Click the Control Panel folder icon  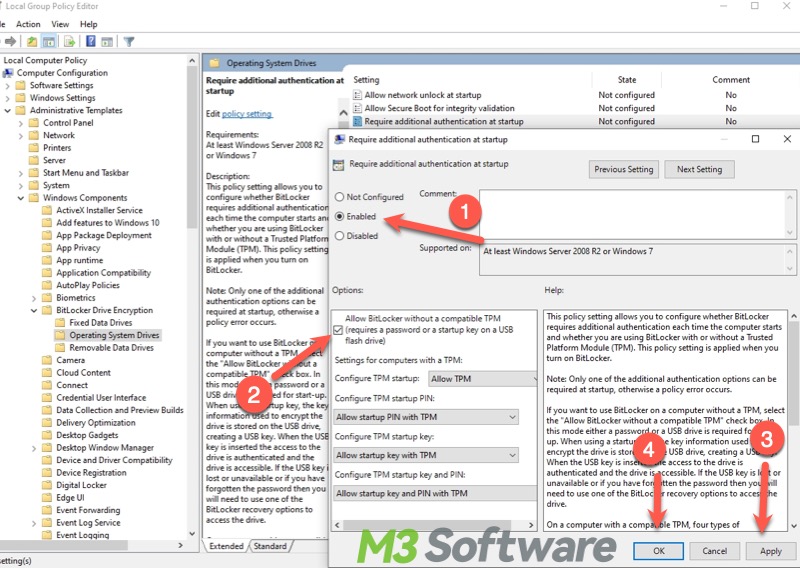pyautogui.click(x=34, y=123)
